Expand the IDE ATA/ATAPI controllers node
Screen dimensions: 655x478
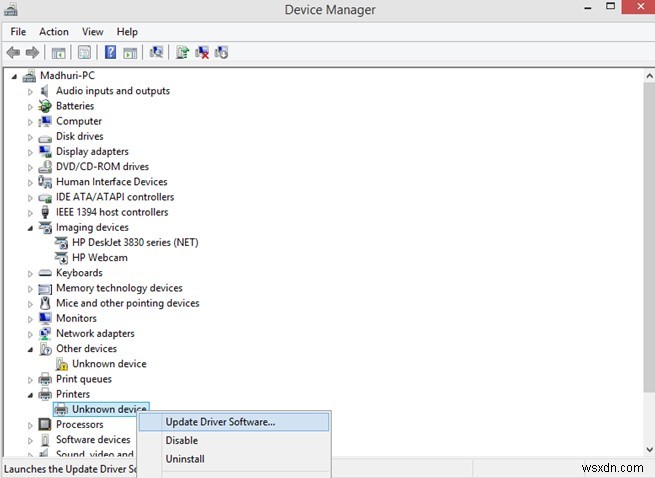pos(30,198)
